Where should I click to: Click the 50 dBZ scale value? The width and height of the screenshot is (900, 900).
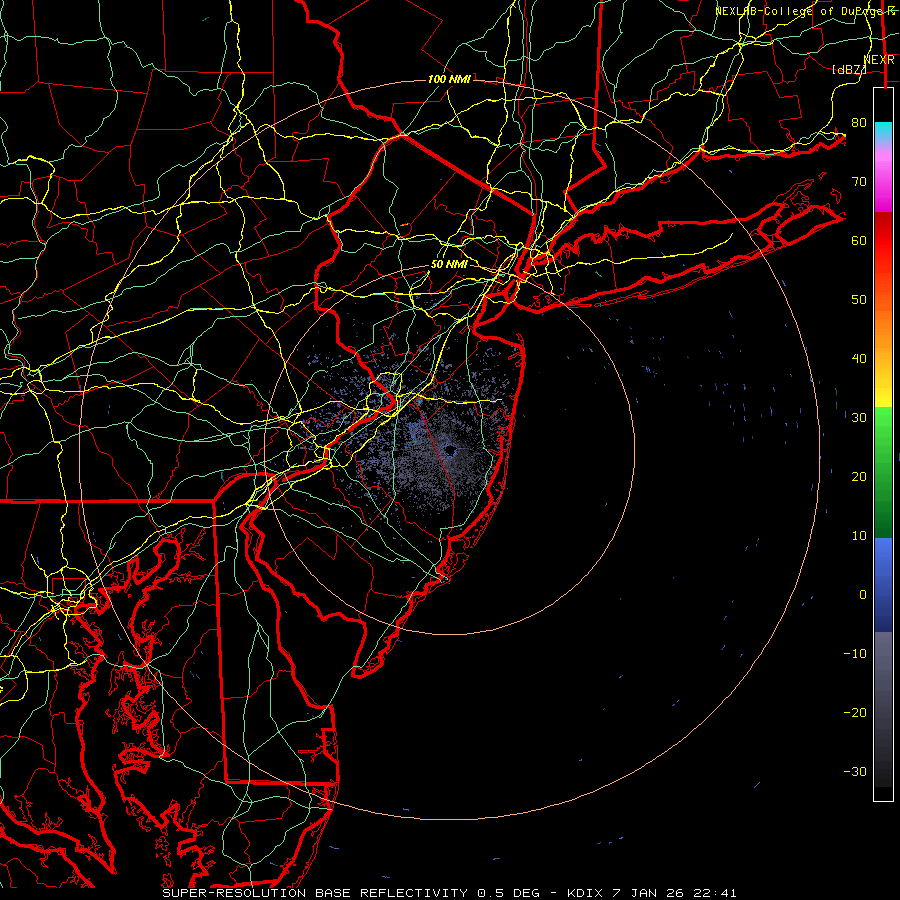(x=859, y=300)
